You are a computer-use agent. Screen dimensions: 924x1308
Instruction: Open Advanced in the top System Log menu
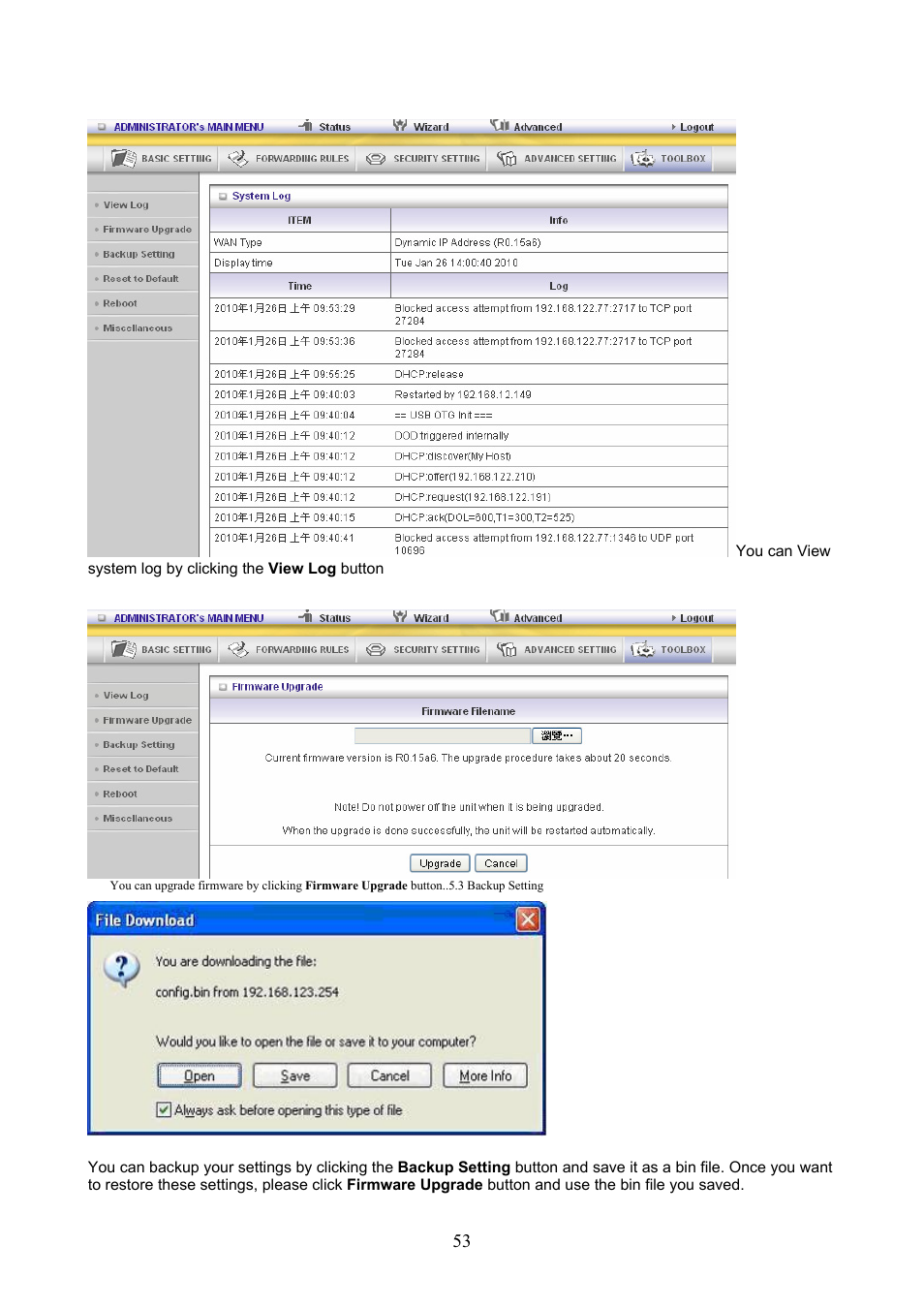pos(538,127)
